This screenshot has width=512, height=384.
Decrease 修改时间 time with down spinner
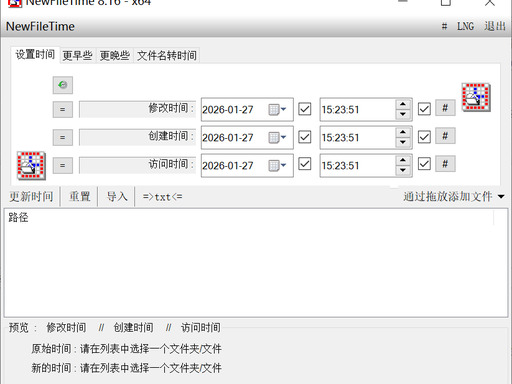403,114
